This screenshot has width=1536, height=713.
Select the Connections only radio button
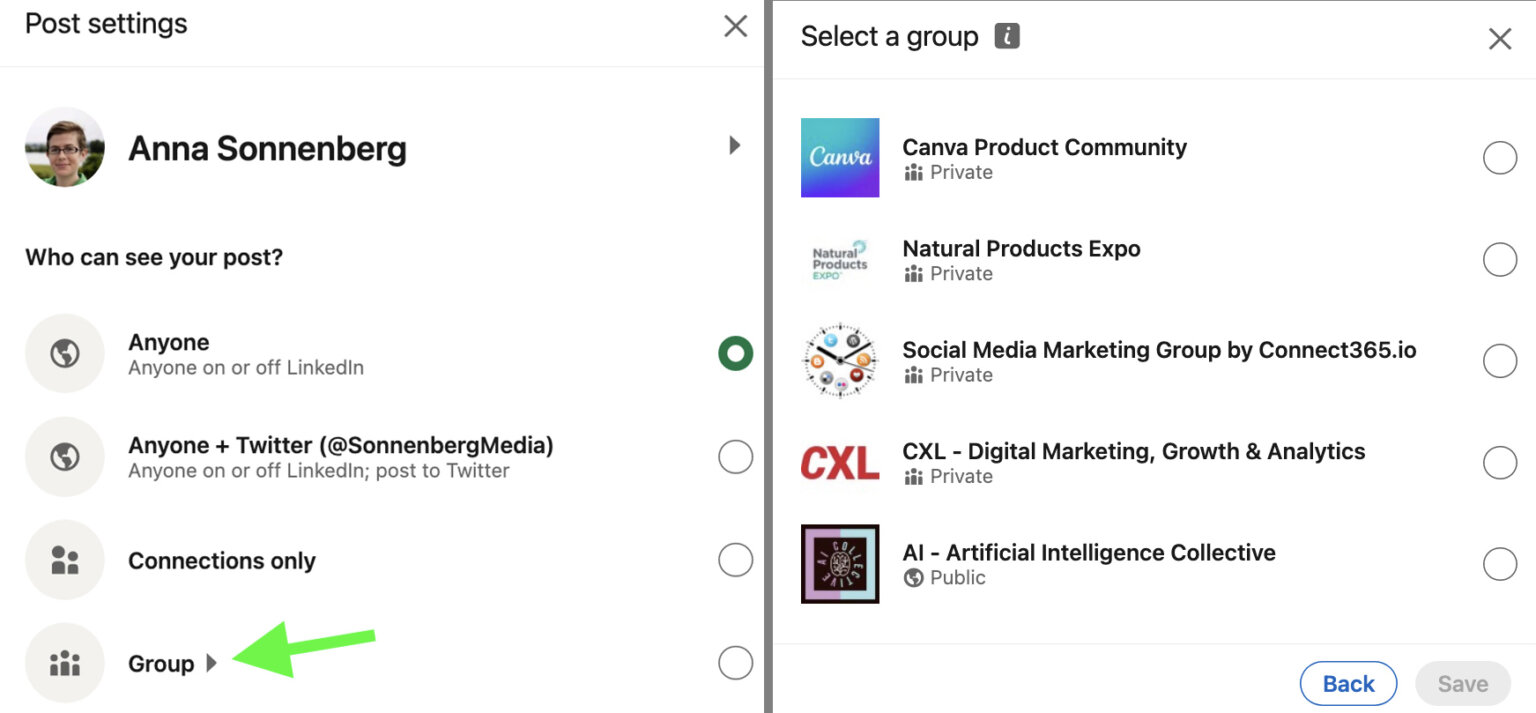(736, 560)
